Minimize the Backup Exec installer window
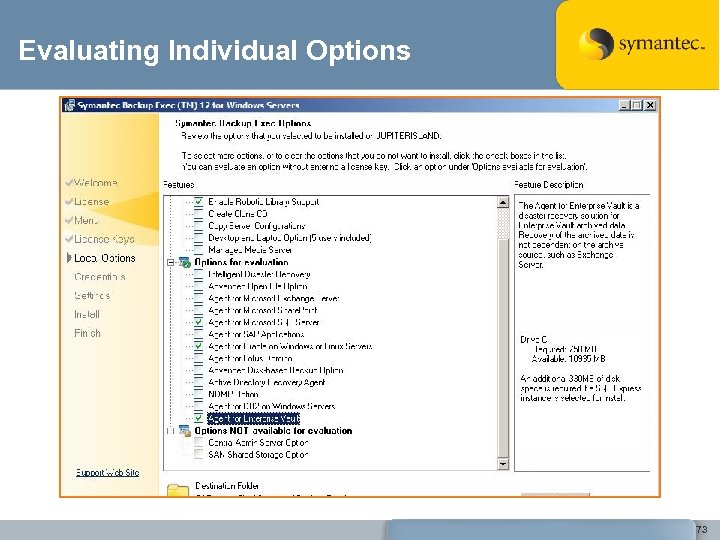 [x=624, y=106]
